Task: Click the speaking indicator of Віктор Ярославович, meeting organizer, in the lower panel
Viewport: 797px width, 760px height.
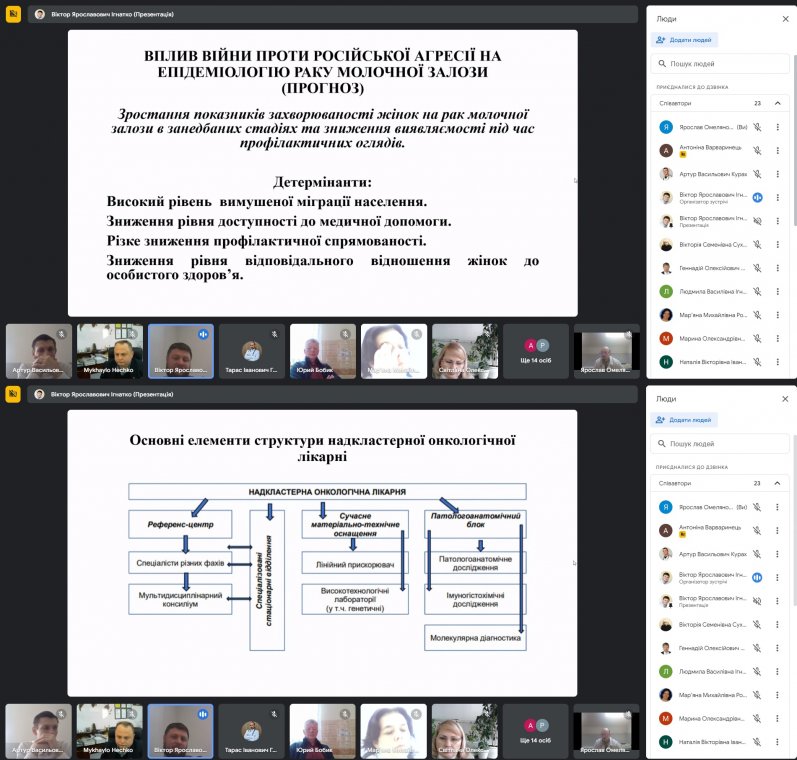Action: (757, 577)
